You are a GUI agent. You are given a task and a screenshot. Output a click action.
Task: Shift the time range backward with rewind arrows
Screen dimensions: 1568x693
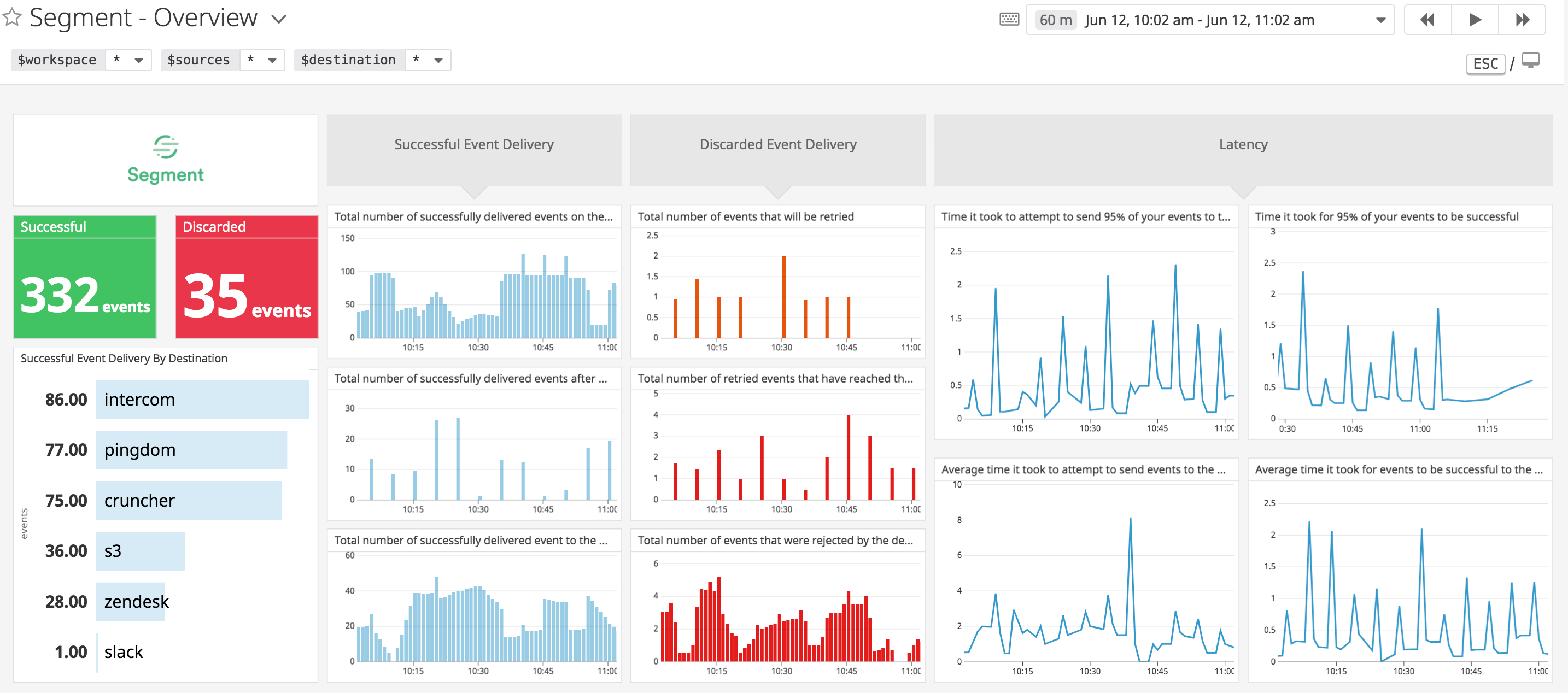pyautogui.click(x=1427, y=19)
